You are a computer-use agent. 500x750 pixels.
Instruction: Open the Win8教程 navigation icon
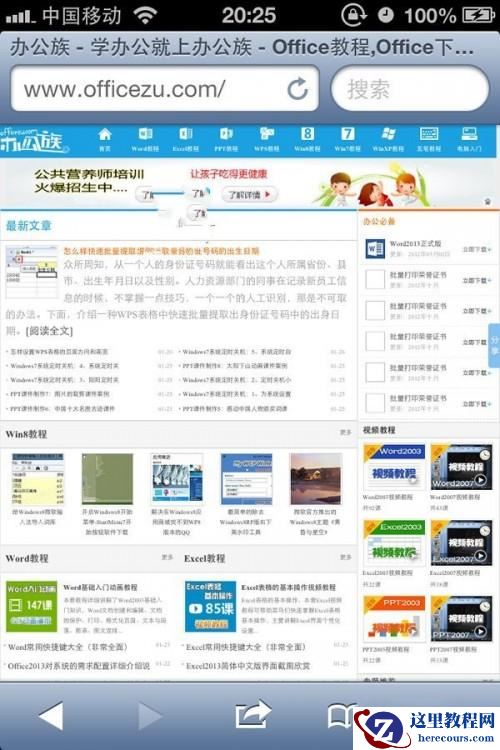tap(307, 139)
